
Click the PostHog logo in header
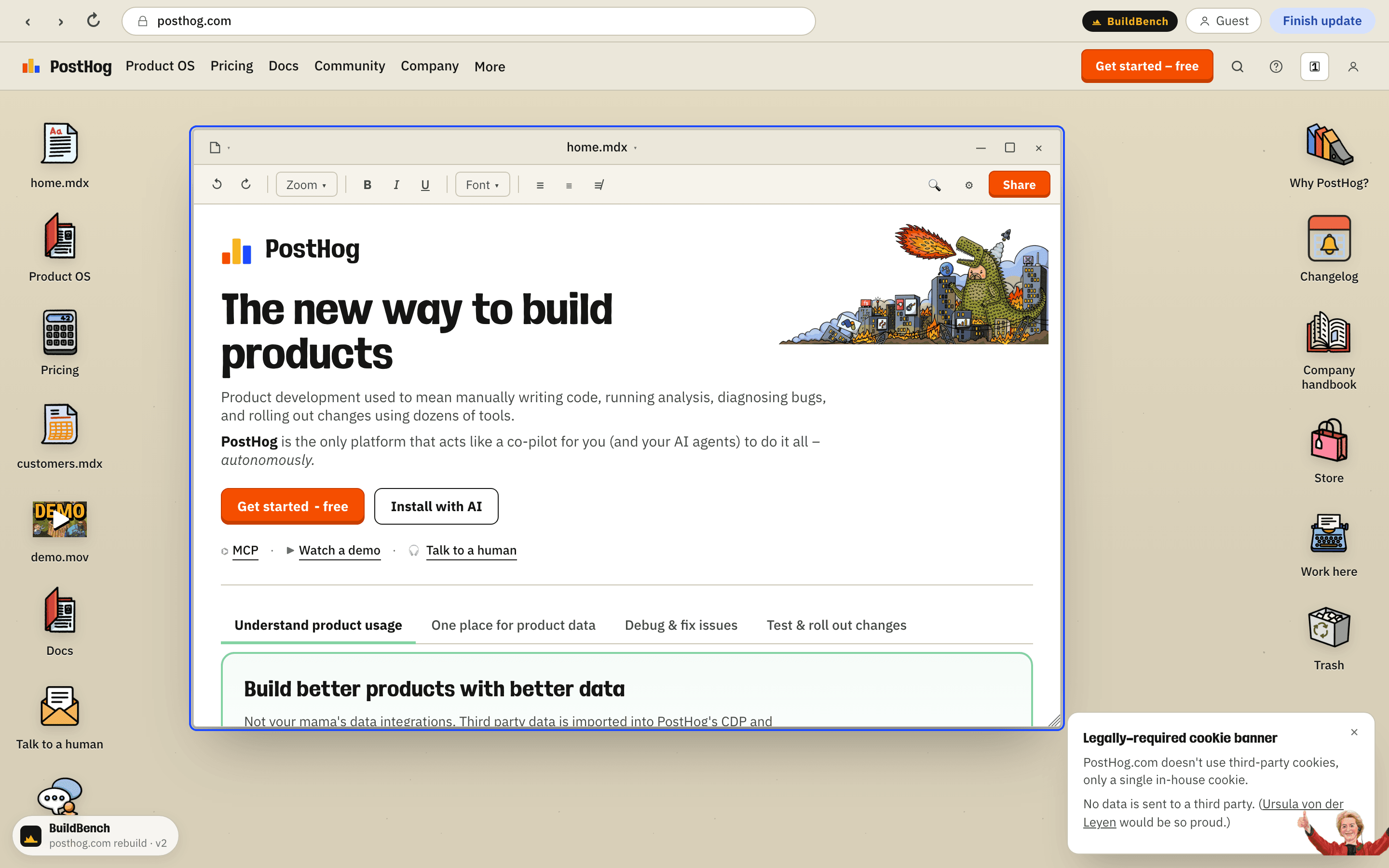pyautogui.click(x=67, y=67)
